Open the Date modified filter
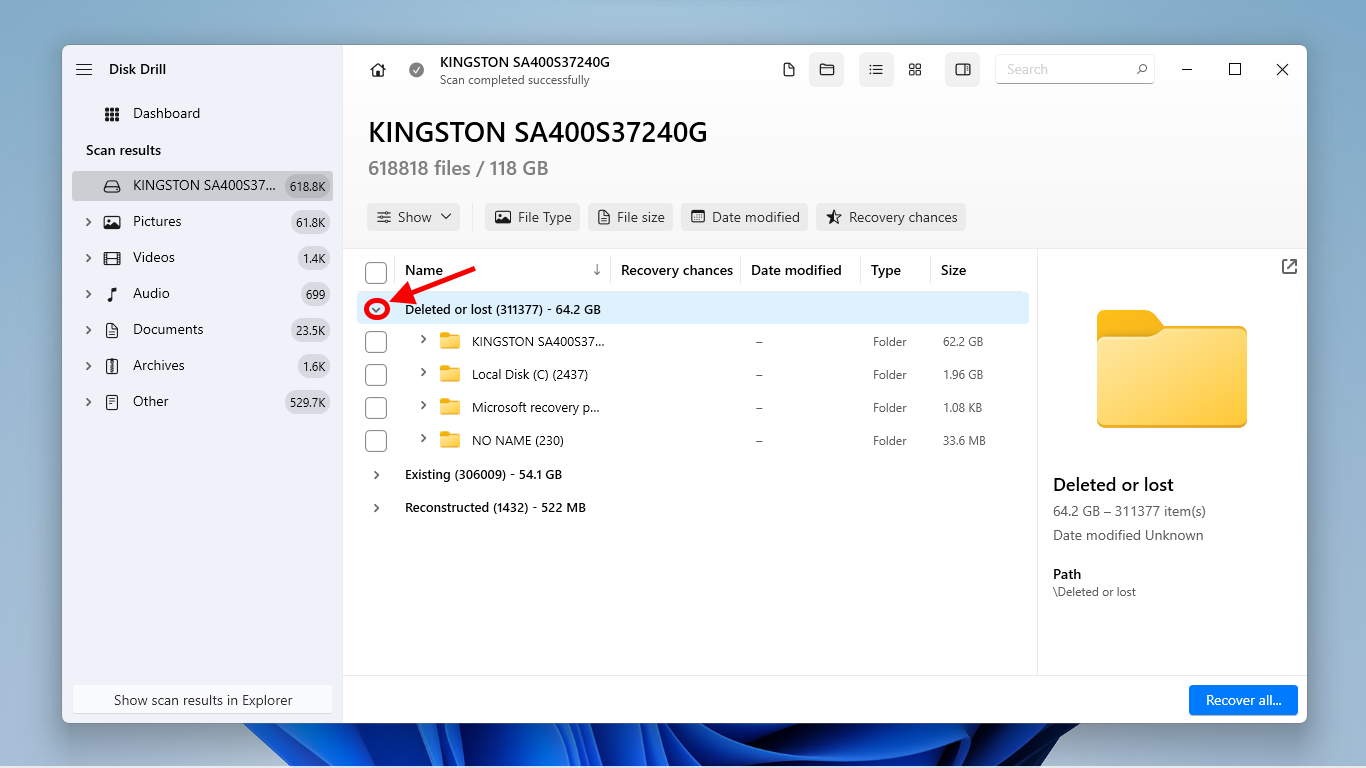 [745, 217]
